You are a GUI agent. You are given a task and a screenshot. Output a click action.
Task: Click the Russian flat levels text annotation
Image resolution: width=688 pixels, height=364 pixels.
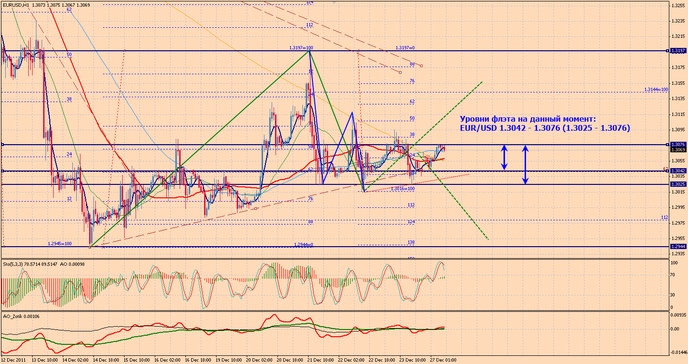[545, 123]
